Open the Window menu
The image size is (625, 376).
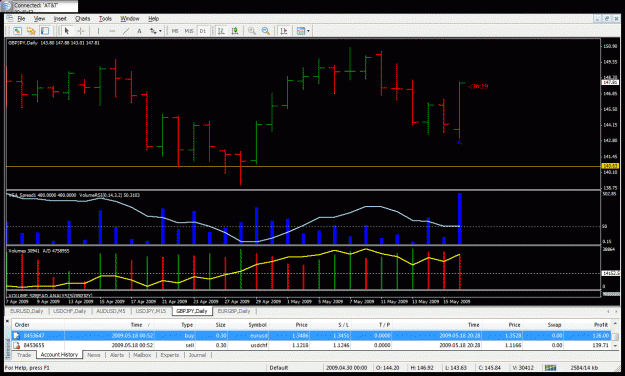tap(130, 18)
